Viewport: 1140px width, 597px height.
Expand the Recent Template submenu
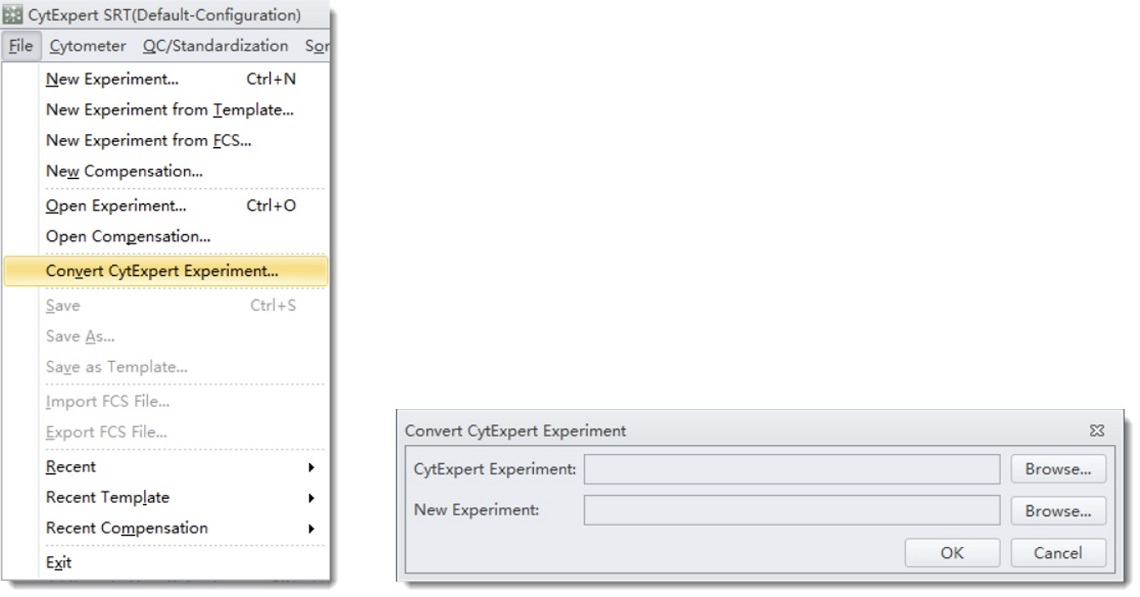coord(166,497)
